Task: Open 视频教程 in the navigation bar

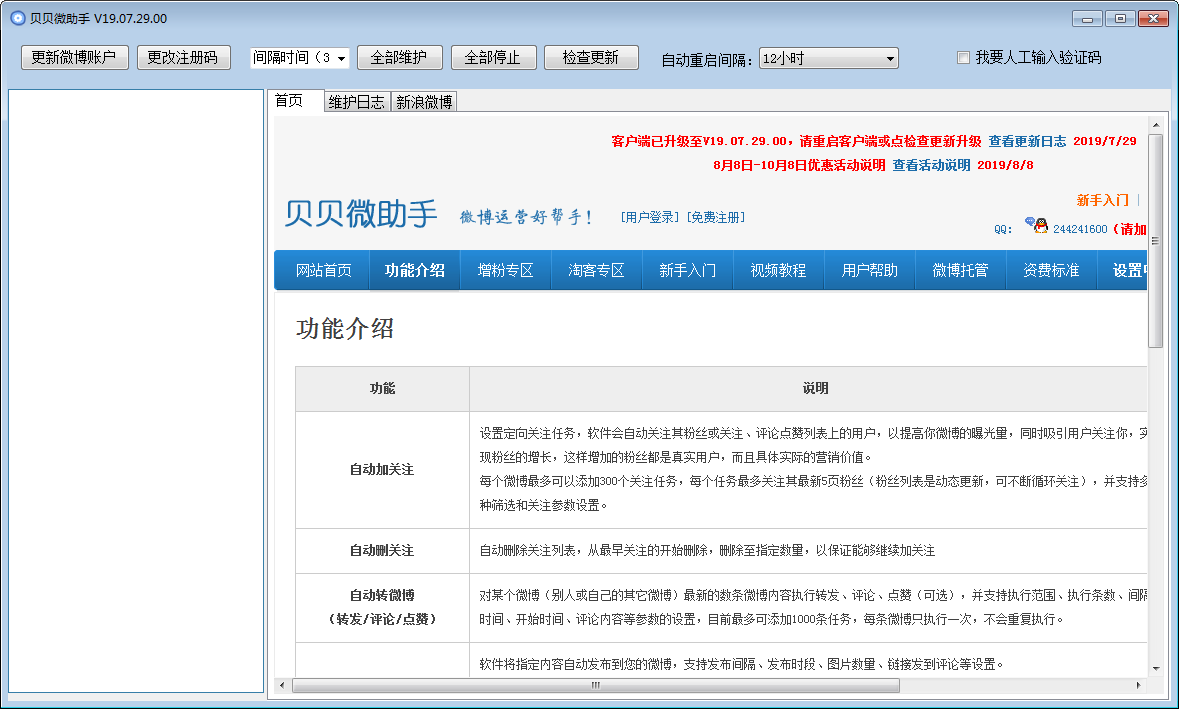Action: [x=778, y=271]
